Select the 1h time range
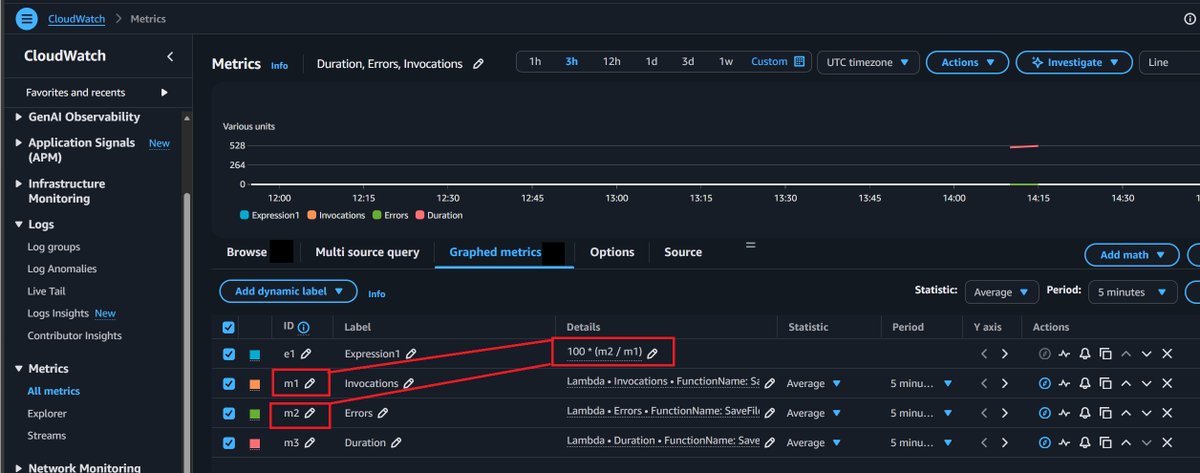Image resolution: width=1200 pixels, height=473 pixels. tap(535, 62)
